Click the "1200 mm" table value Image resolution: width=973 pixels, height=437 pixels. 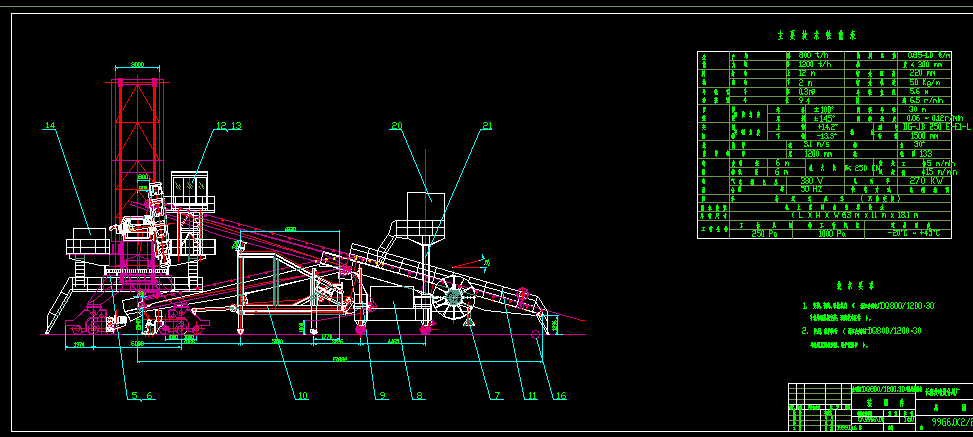tap(818, 153)
